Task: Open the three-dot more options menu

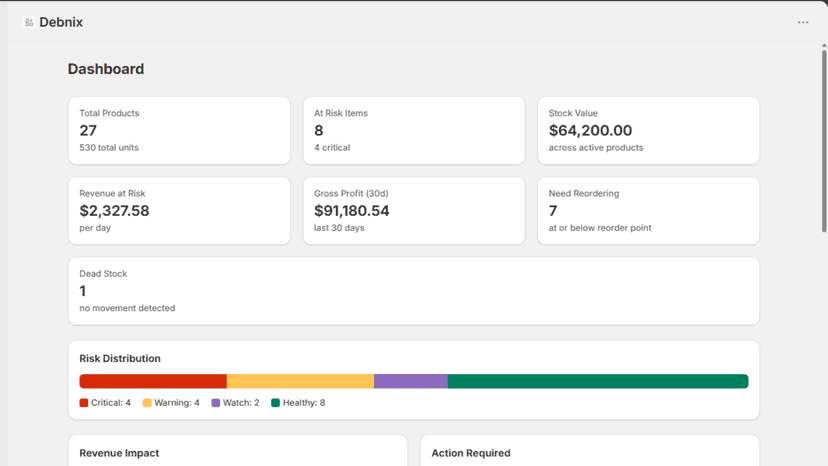Action: tap(803, 22)
